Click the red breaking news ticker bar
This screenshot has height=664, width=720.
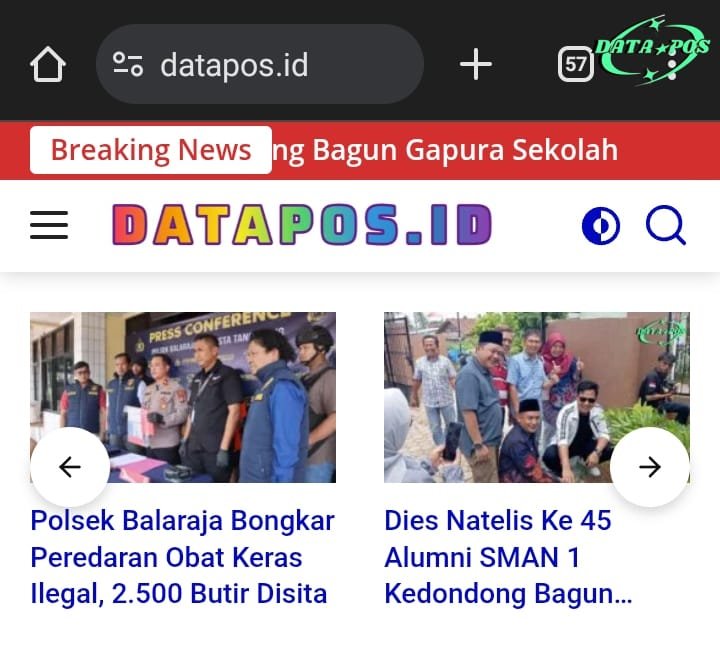pyautogui.click(x=360, y=150)
